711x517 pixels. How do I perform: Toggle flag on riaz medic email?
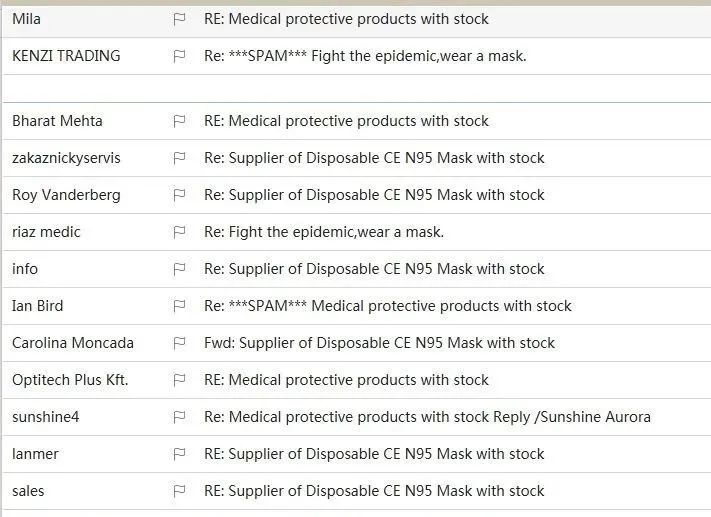click(179, 232)
